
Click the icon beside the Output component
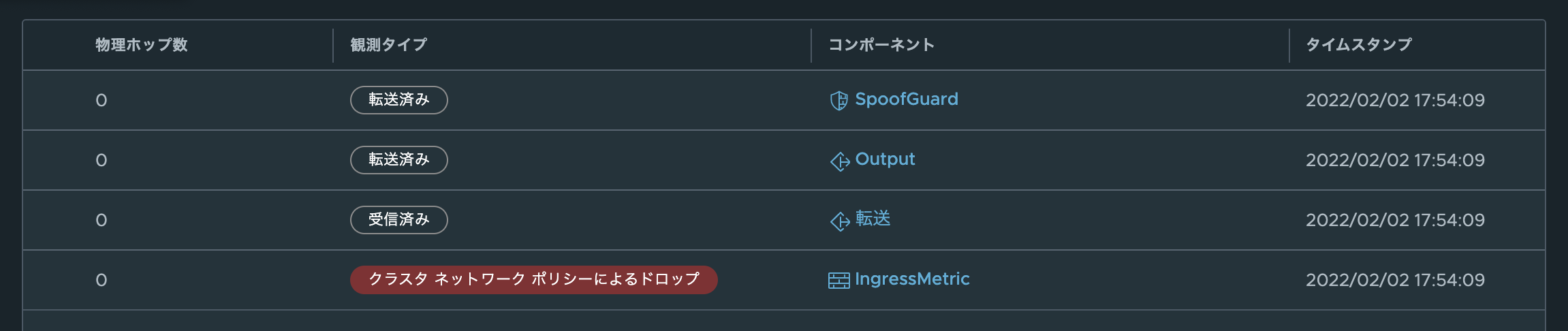(x=839, y=161)
